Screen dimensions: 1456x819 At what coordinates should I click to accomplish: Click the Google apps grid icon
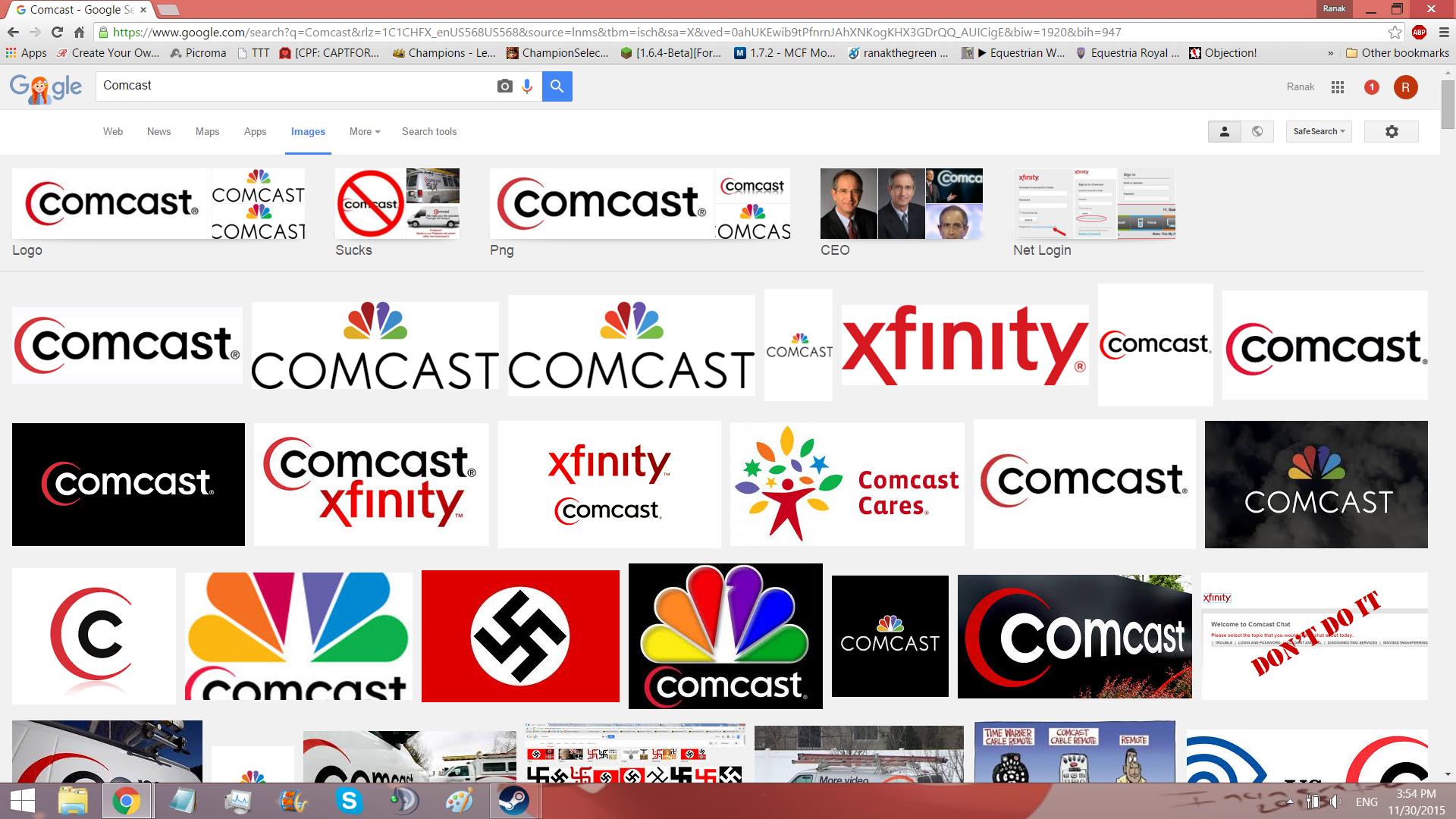tap(1336, 86)
